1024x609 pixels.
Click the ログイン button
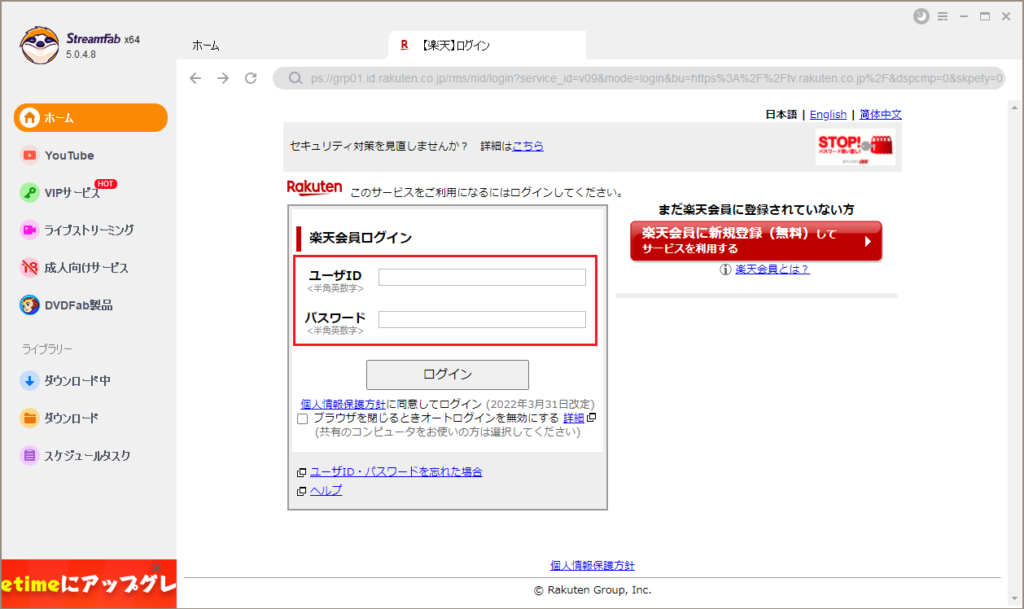point(447,375)
